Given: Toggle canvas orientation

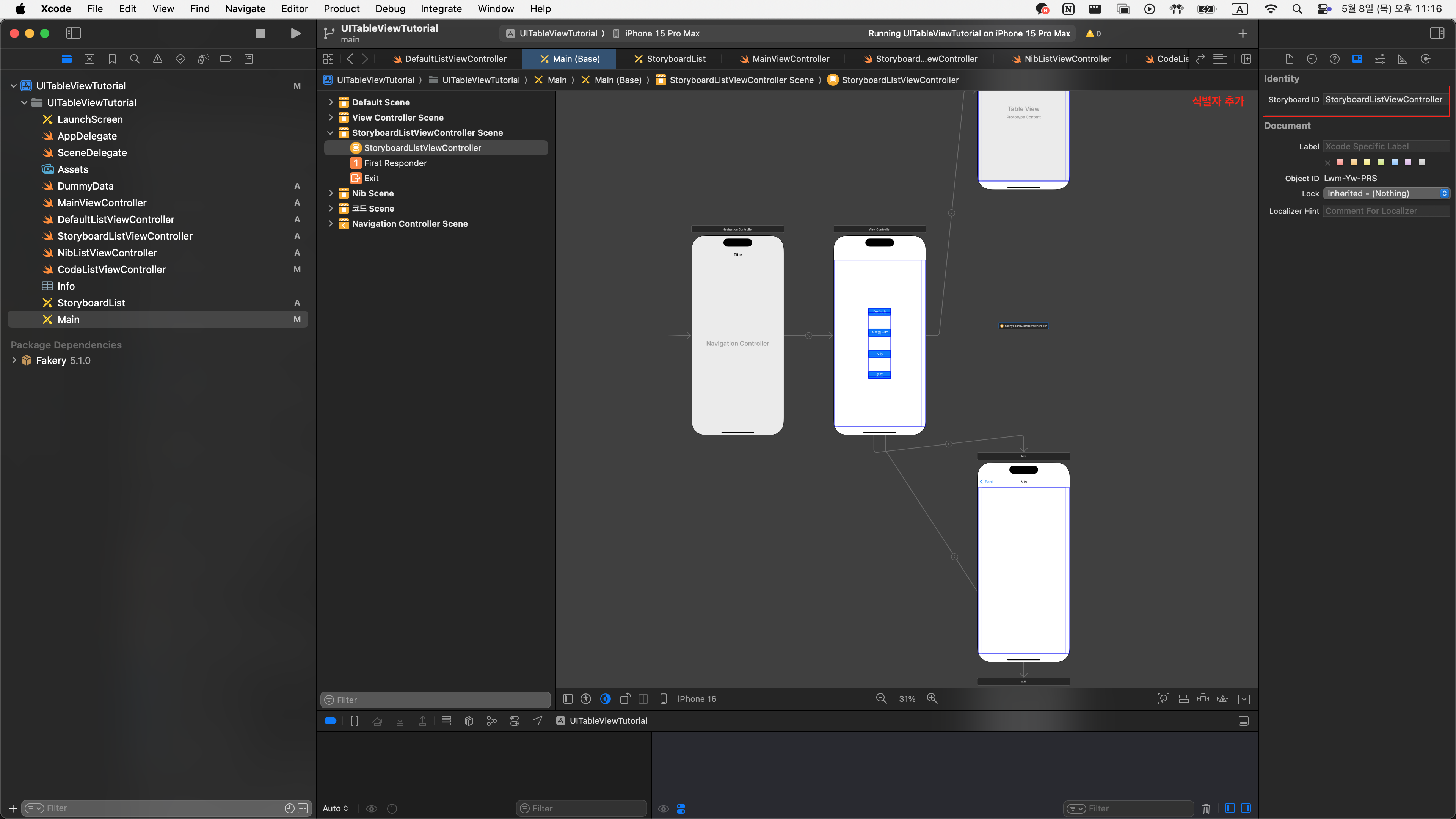Looking at the screenshot, I should click(x=624, y=698).
